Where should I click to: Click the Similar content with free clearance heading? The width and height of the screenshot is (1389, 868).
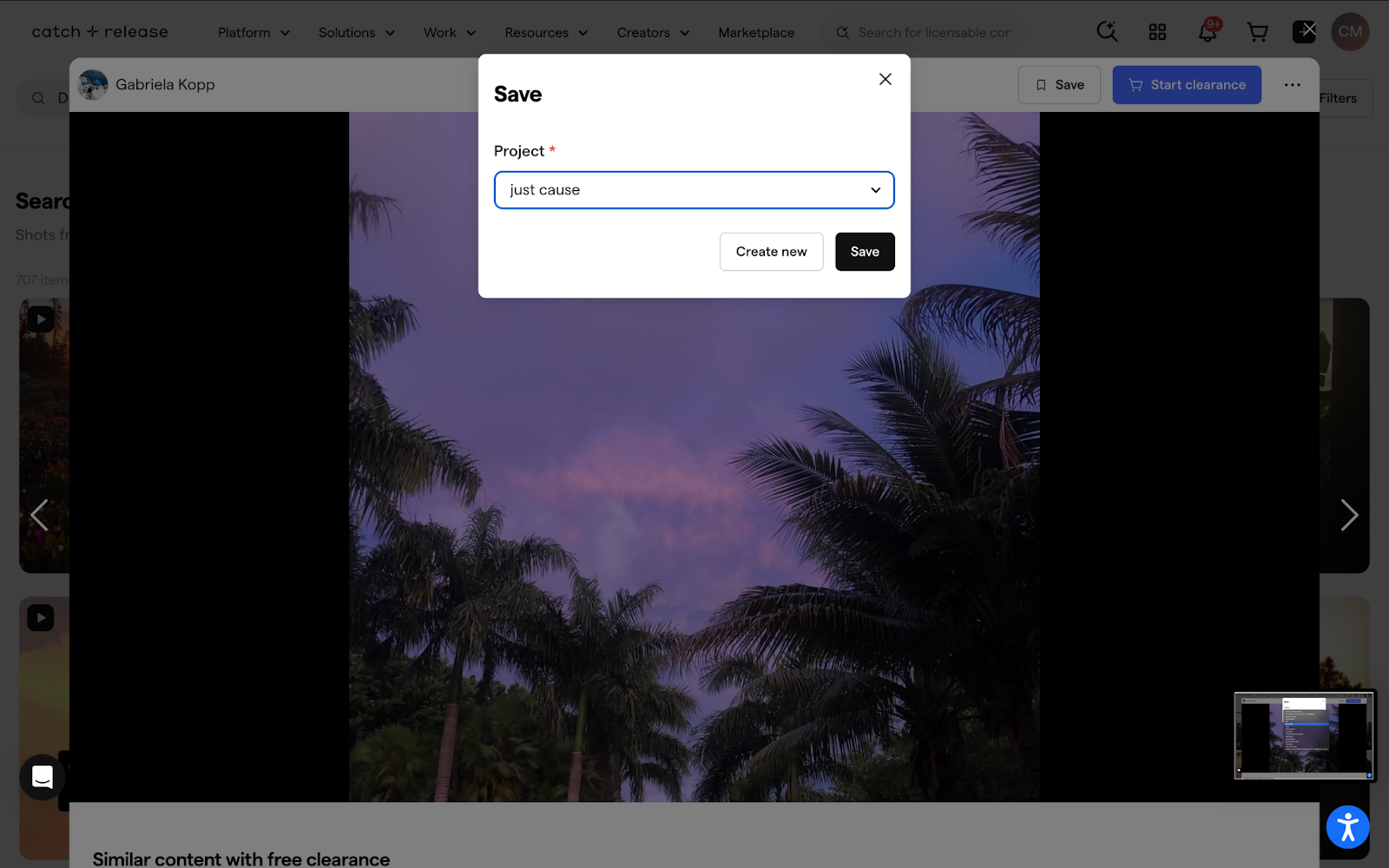click(241, 858)
